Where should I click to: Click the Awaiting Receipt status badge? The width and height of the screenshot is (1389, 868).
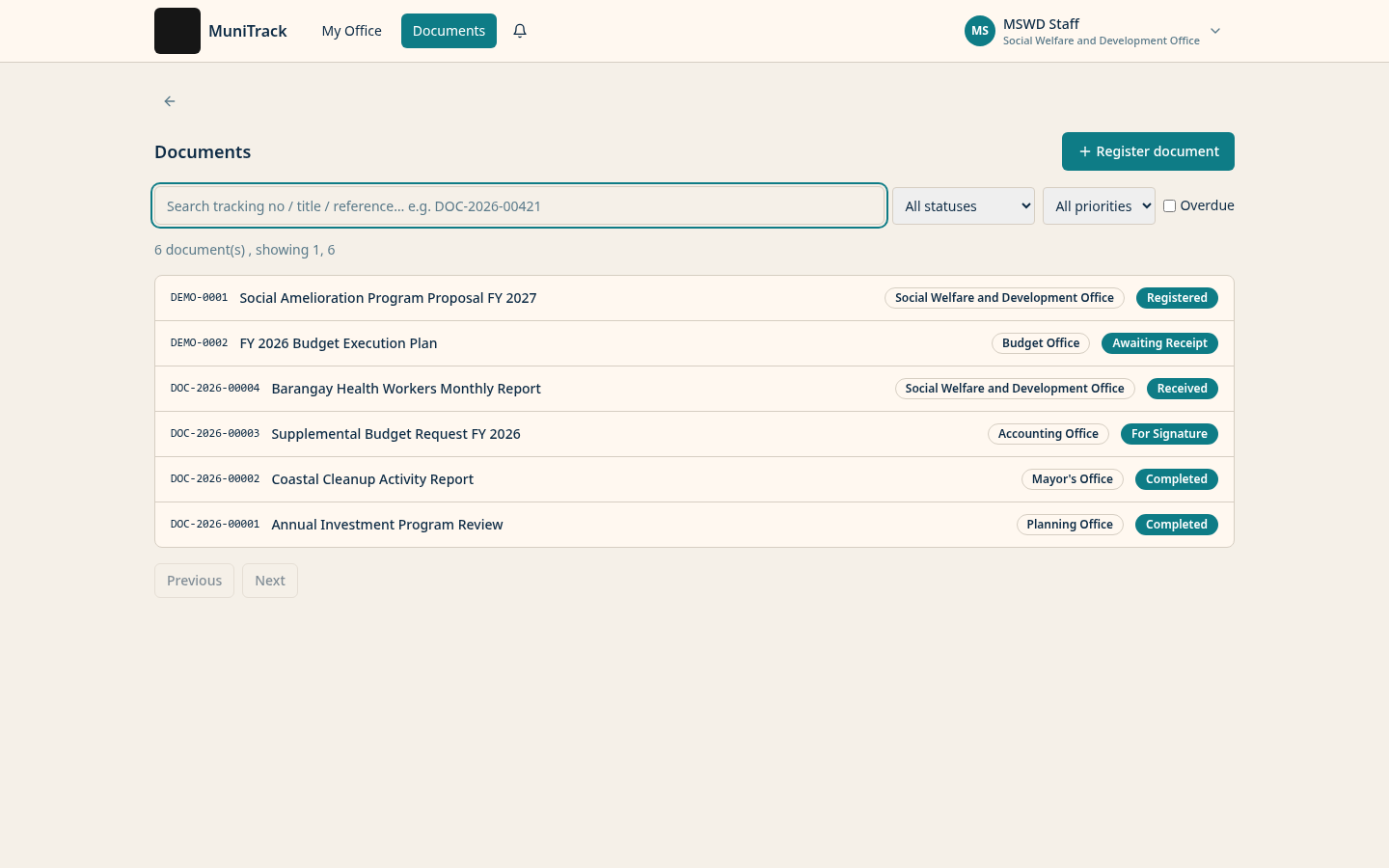[x=1159, y=343]
